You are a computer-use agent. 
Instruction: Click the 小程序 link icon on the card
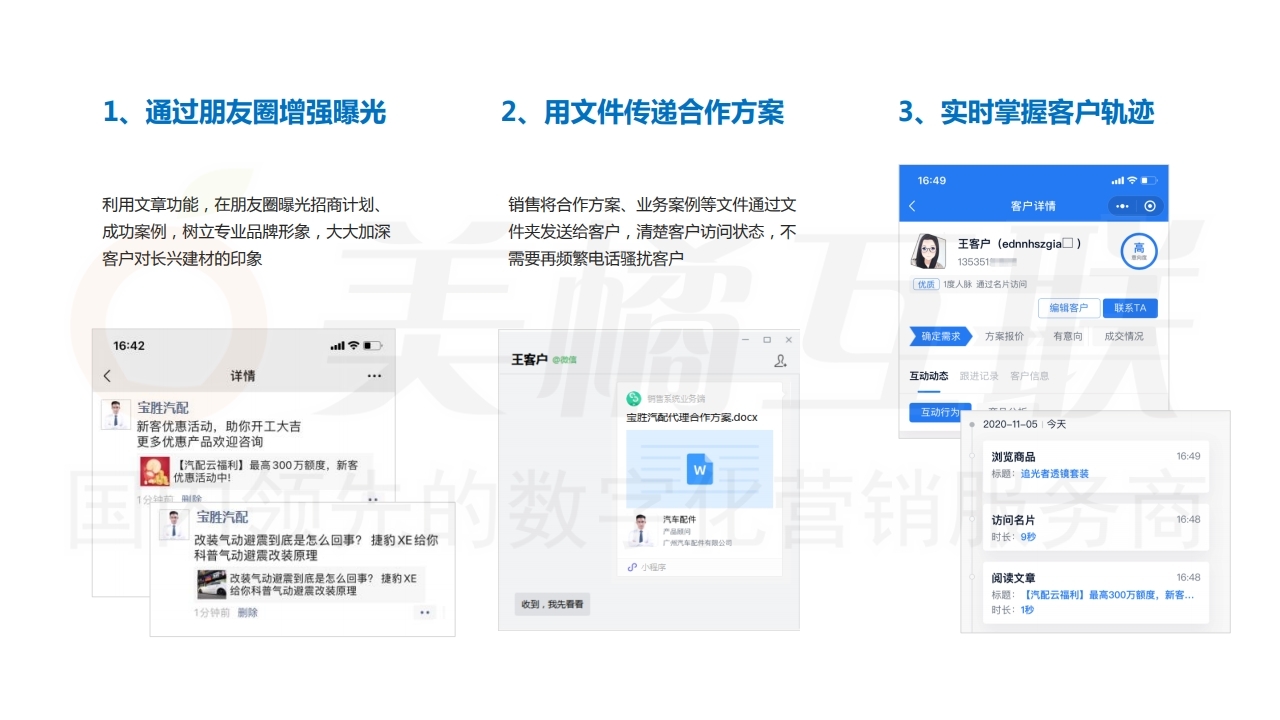click(x=632, y=567)
